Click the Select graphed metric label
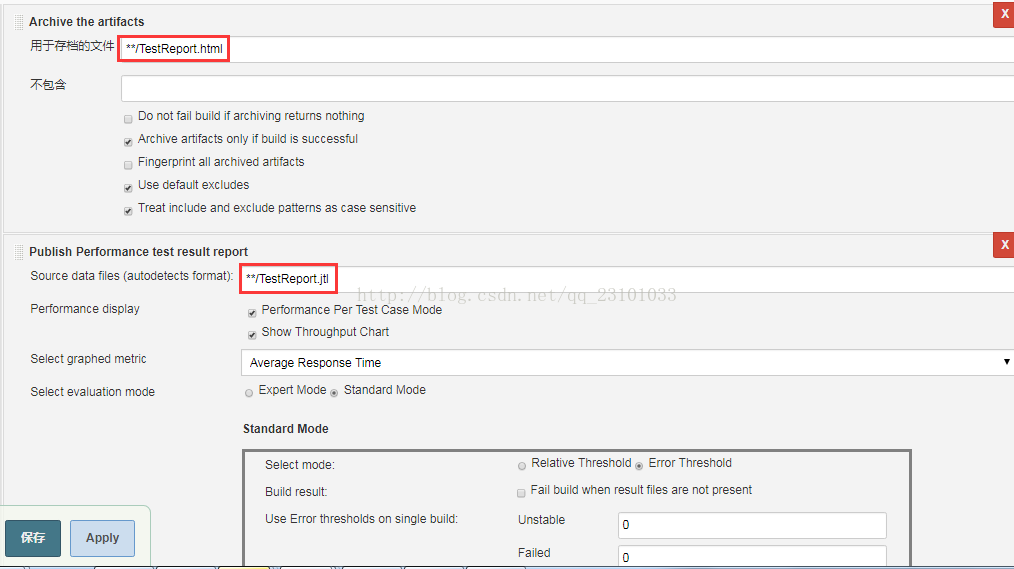The height and width of the screenshot is (569, 1014). [x=88, y=359]
